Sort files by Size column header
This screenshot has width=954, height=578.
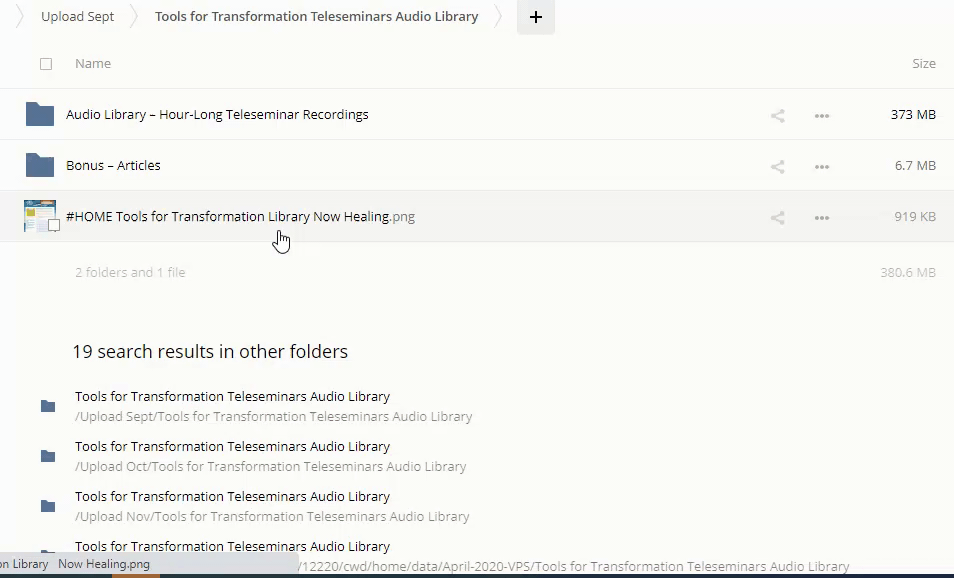pyautogui.click(x=923, y=64)
